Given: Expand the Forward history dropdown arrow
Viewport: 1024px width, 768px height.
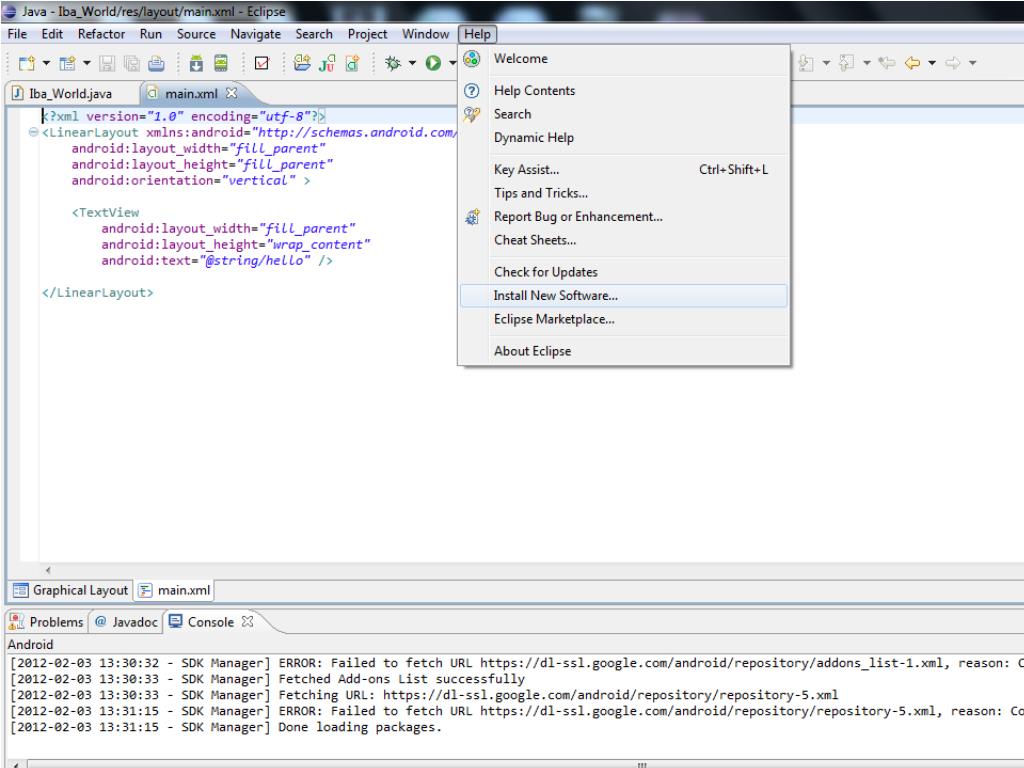Looking at the screenshot, I should point(972,63).
